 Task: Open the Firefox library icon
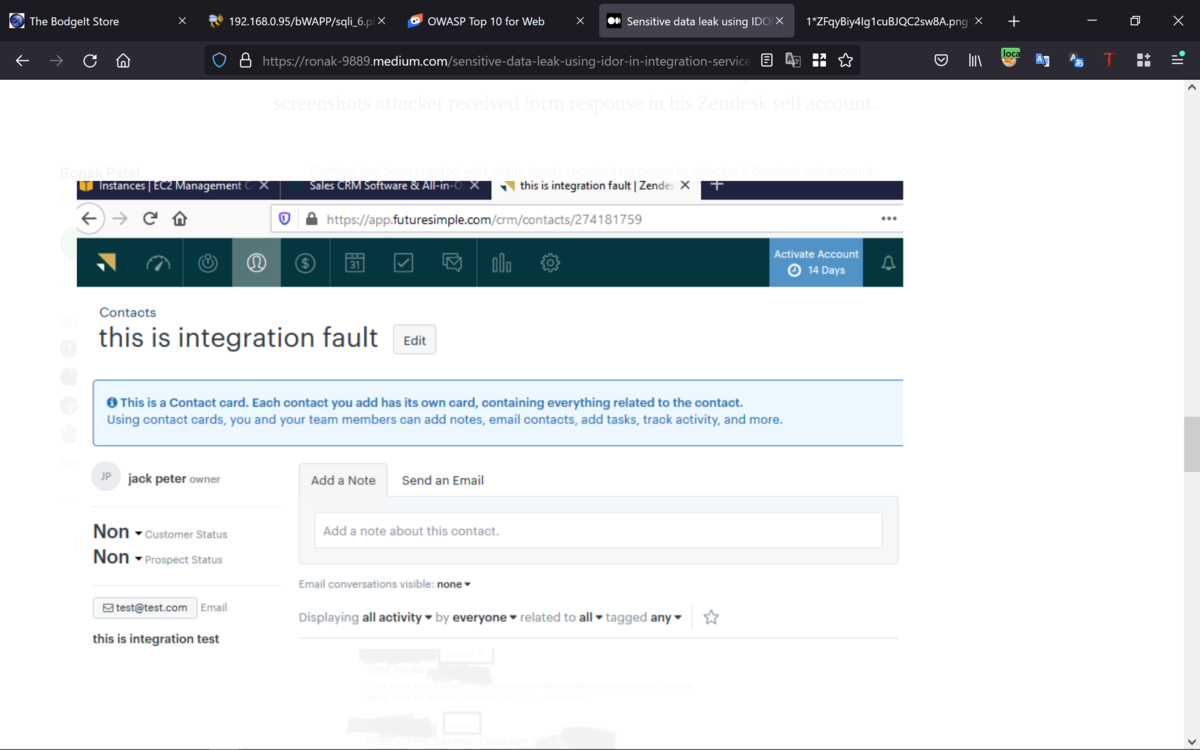click(975, 61)
